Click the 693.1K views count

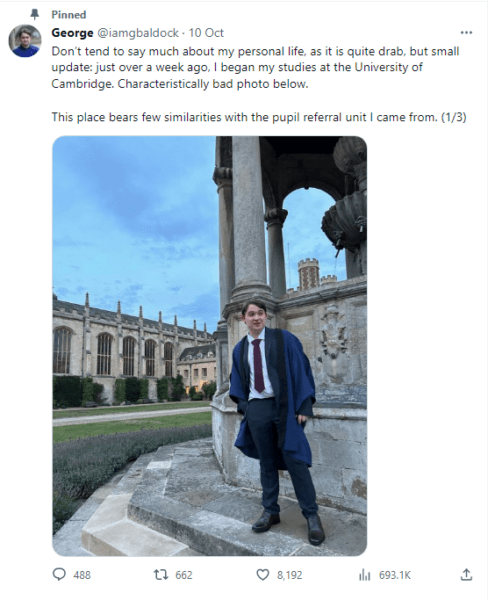pyautogui.click(x=395, y=575)
